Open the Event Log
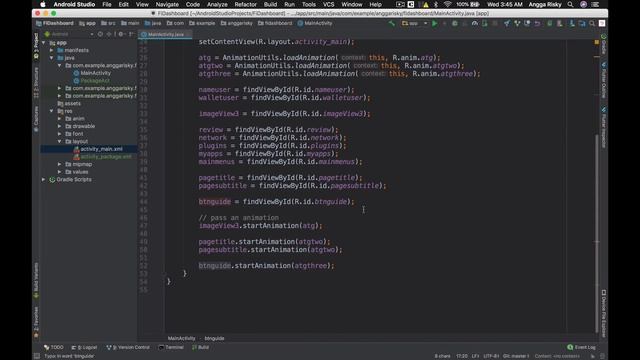 581,347
